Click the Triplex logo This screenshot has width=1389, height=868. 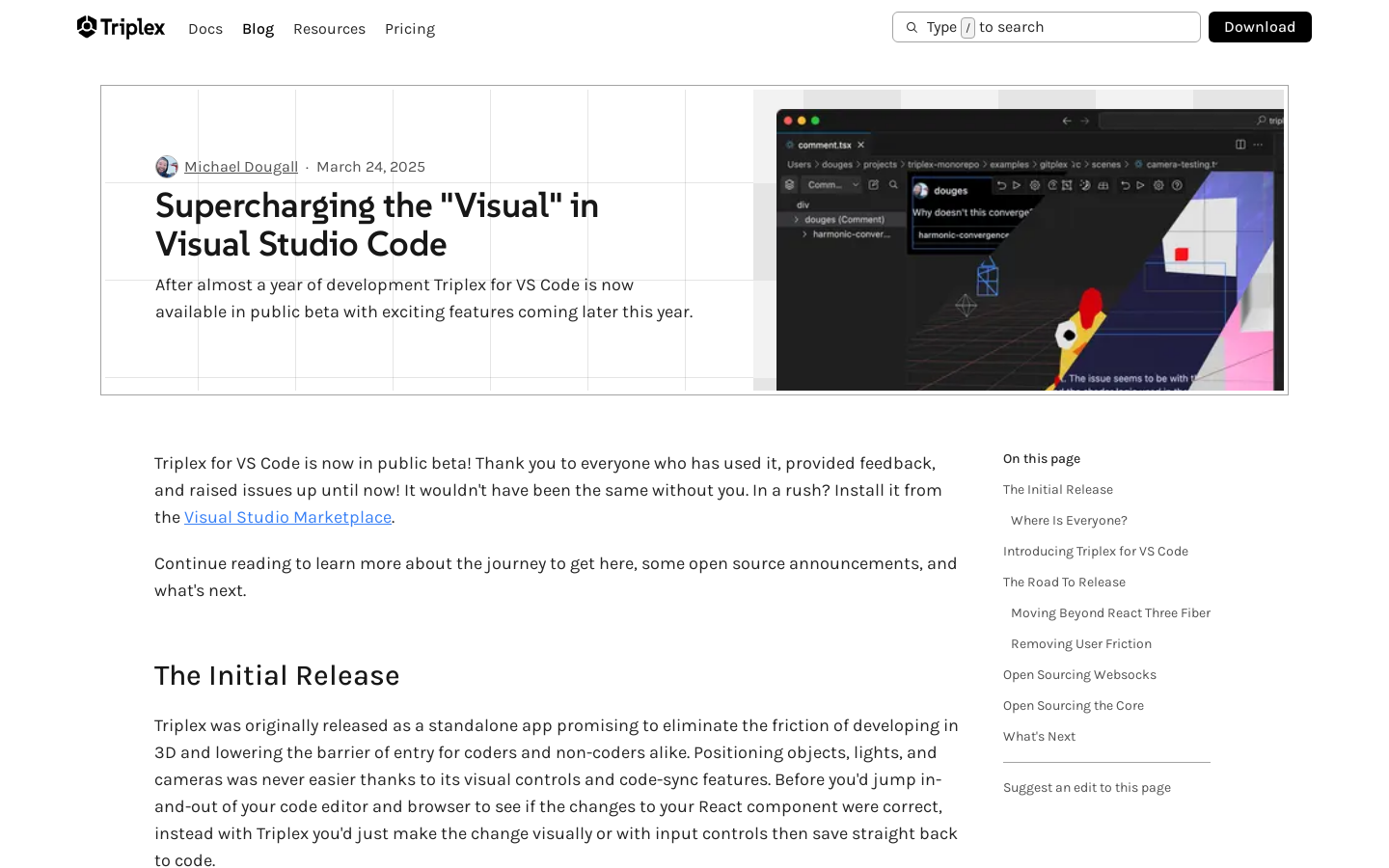(121, 27)
